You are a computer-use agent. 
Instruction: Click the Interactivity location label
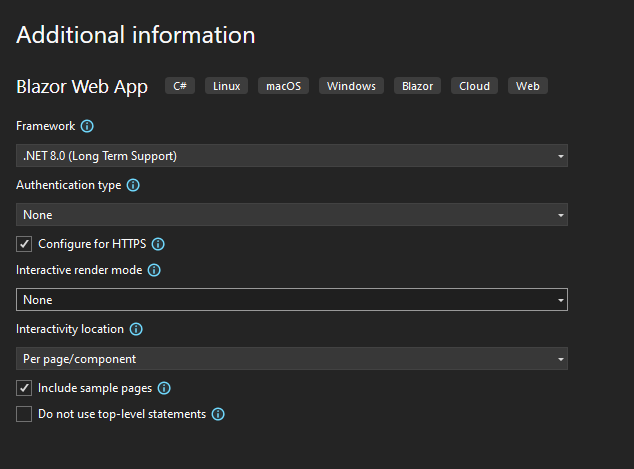[70, 329]
